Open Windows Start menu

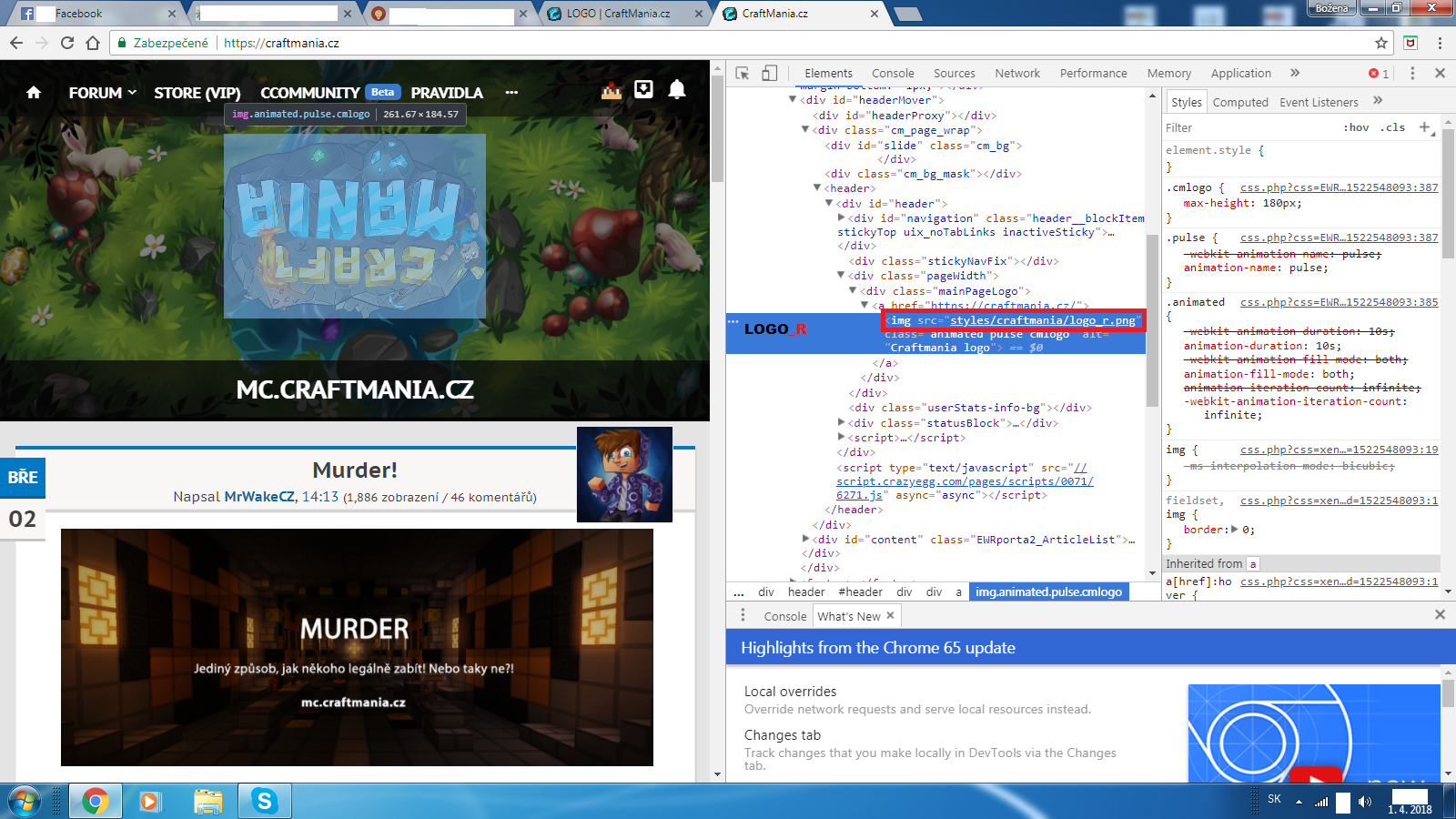click(x=25, y=801)
